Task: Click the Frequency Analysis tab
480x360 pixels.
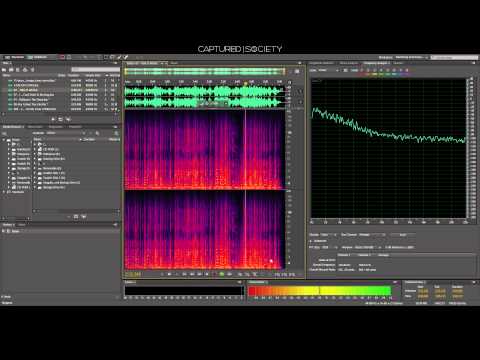Action: 377,63
